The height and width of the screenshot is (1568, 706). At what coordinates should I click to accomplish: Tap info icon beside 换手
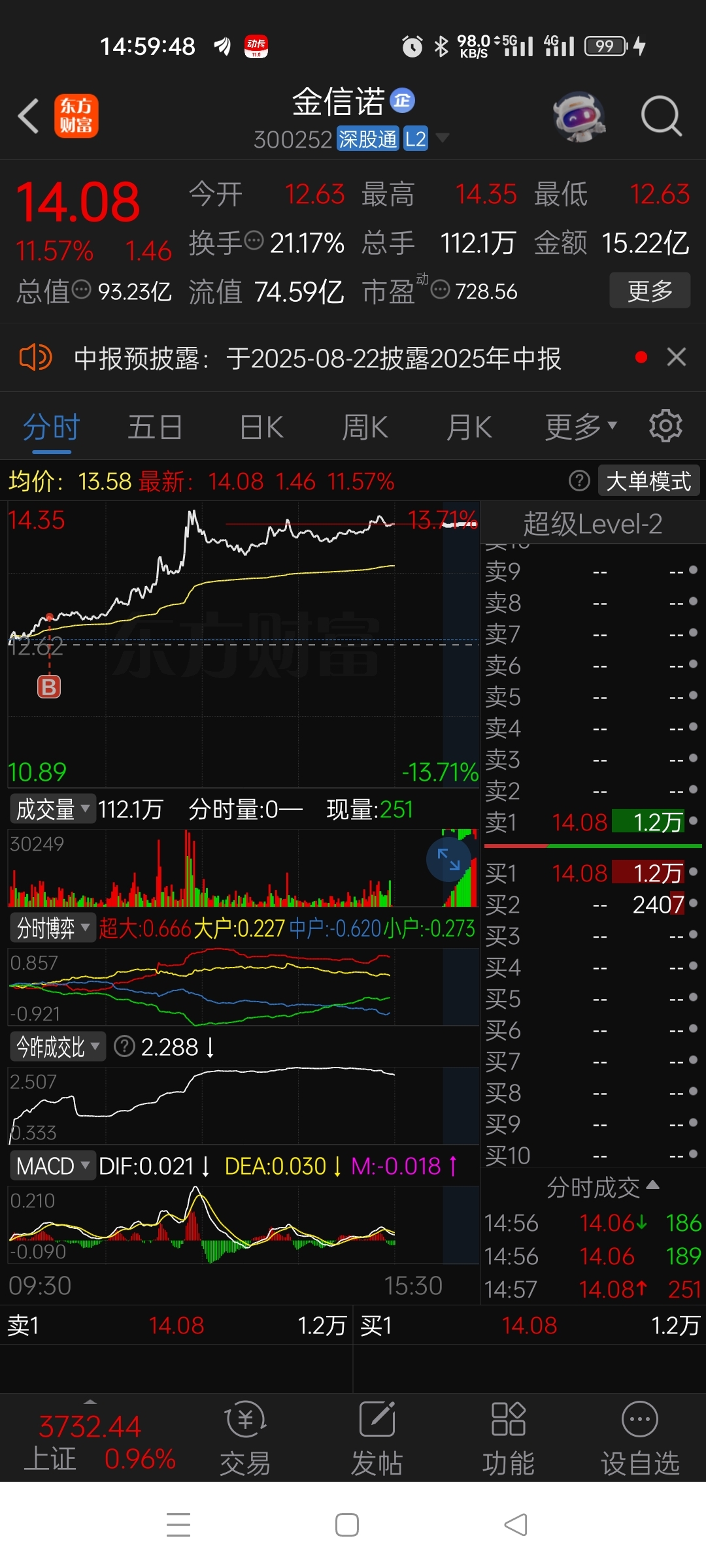click(254, 240)
